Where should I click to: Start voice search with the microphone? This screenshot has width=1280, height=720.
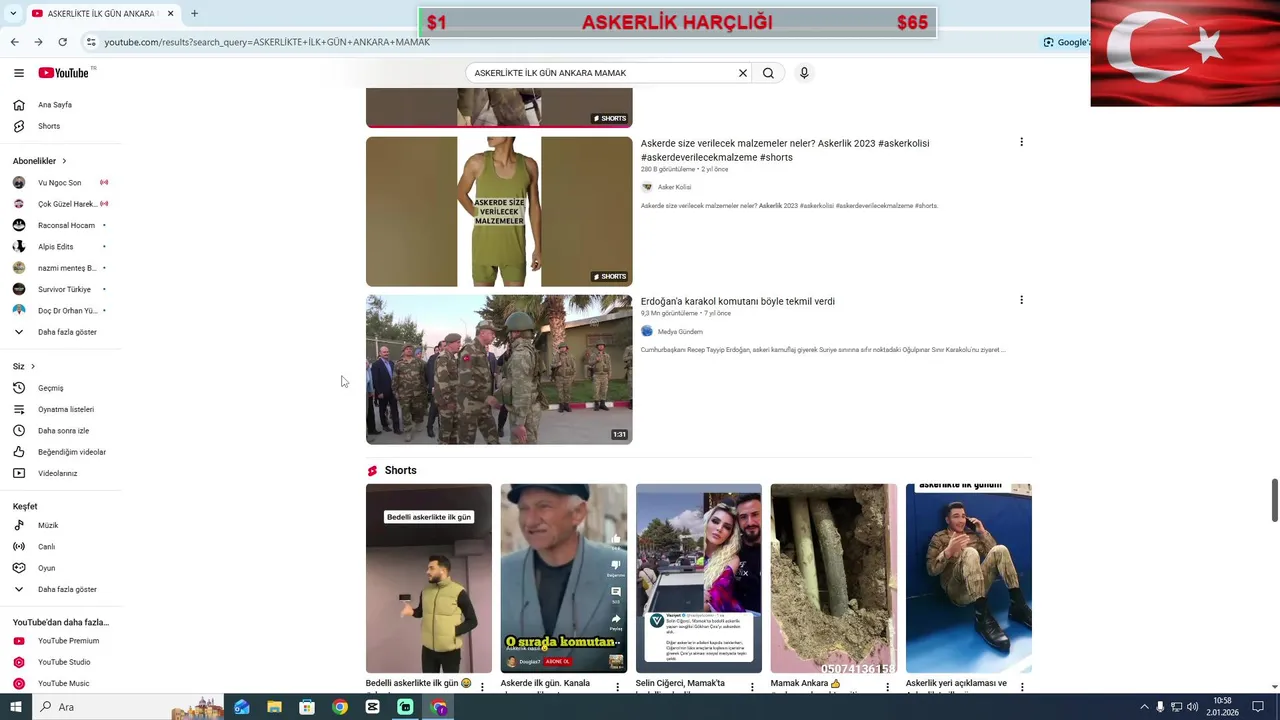(x=803, y=73)
